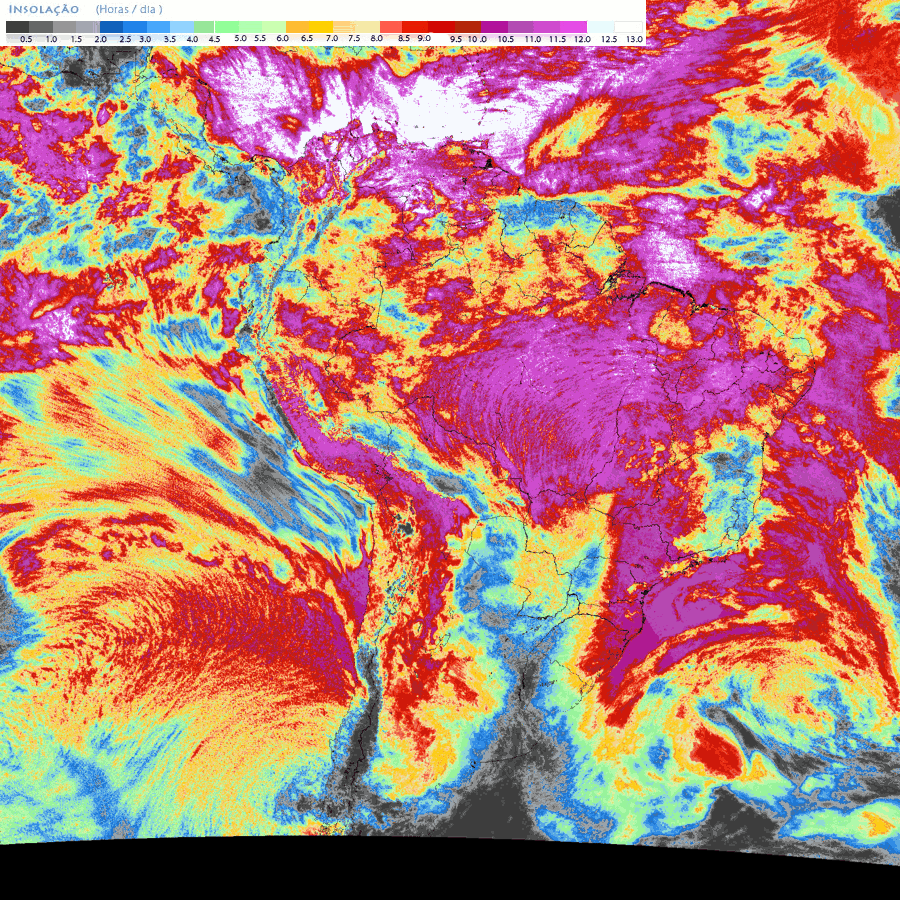The width and height of the screenshot is (900, 900).
Task: Select the orange swatch between 6.0 and 6.5
Action: (x=297, y=27)
